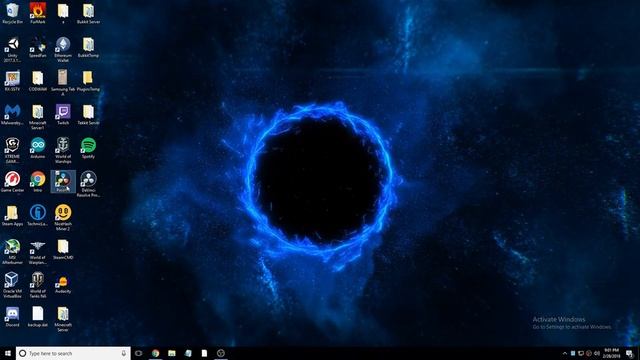The height and width of the screenshot is (360, 640).
Task: Select the PluginsTemp folder
Action: point(88,81)
